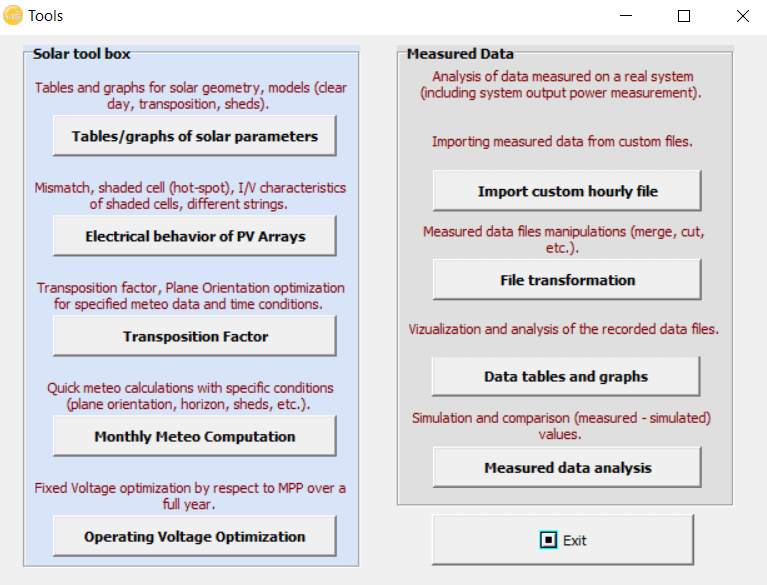
Task: Click the Importing measured data description text
Action: point(562,141)
